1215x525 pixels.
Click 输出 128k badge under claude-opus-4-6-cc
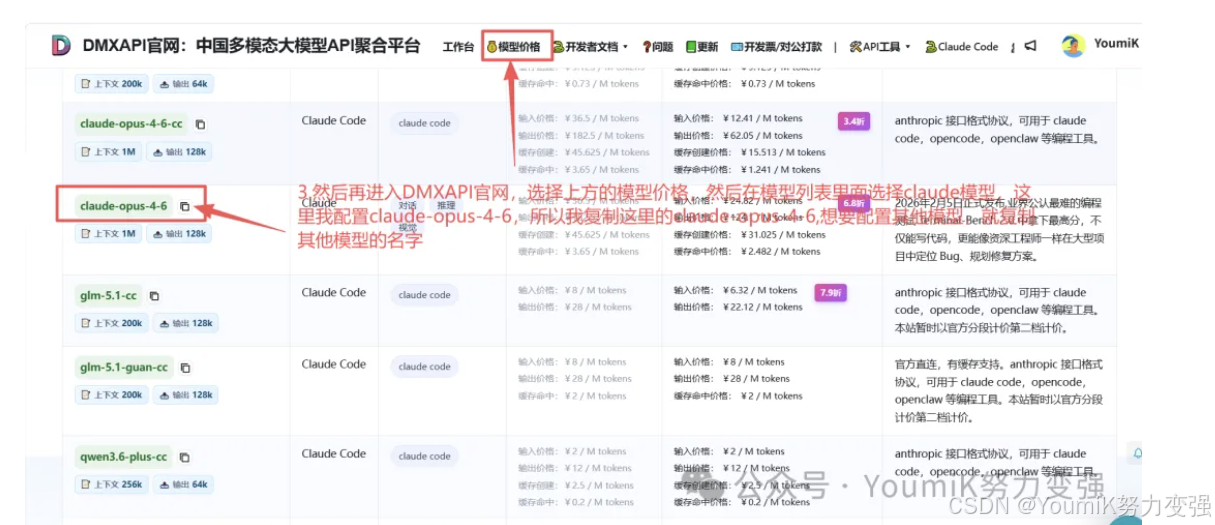pos(180,152)
